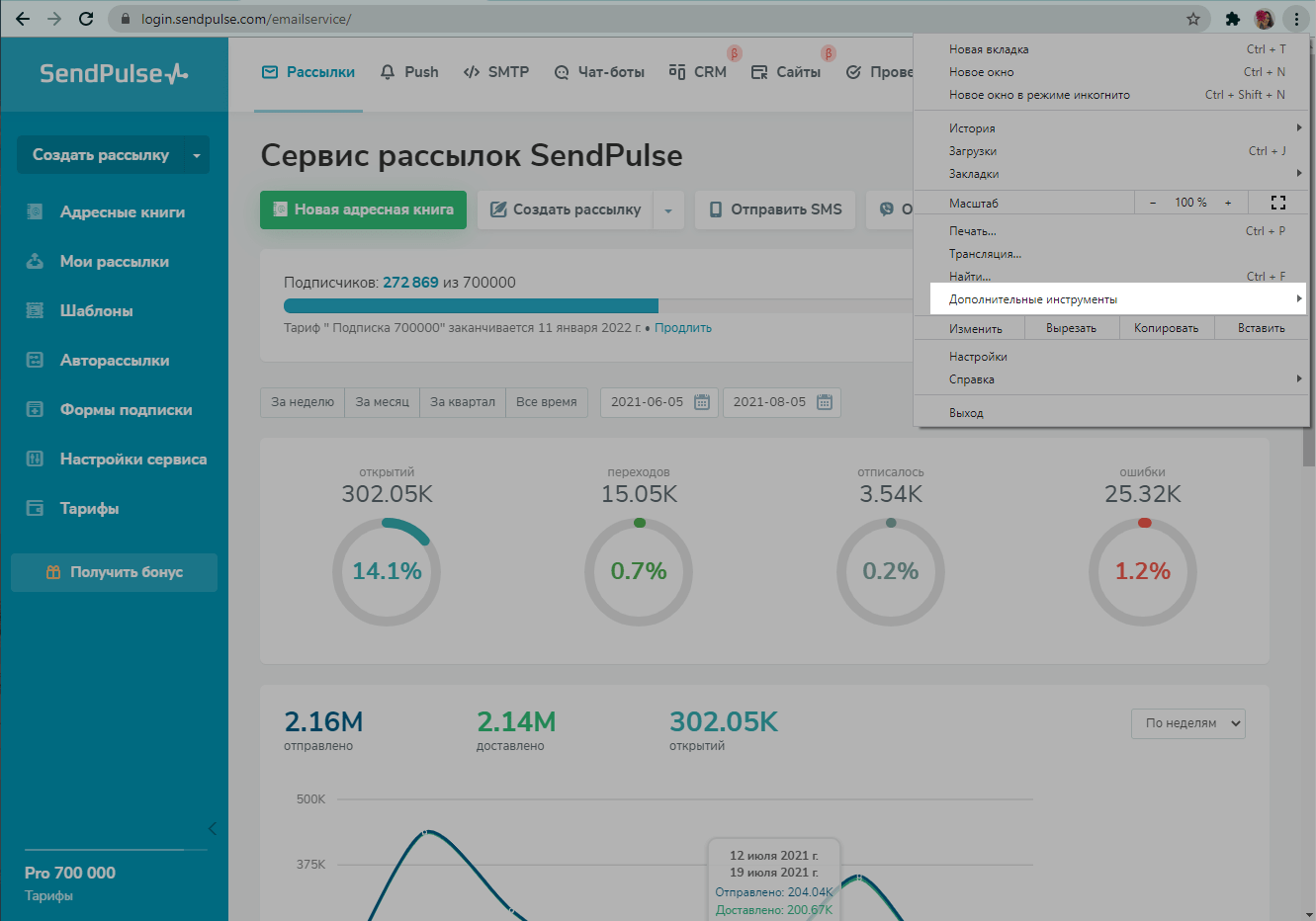Click the calendar icon for 2021-08-05
The height and width of the screenshot is (921, 1316).
[x=825, y=402]
